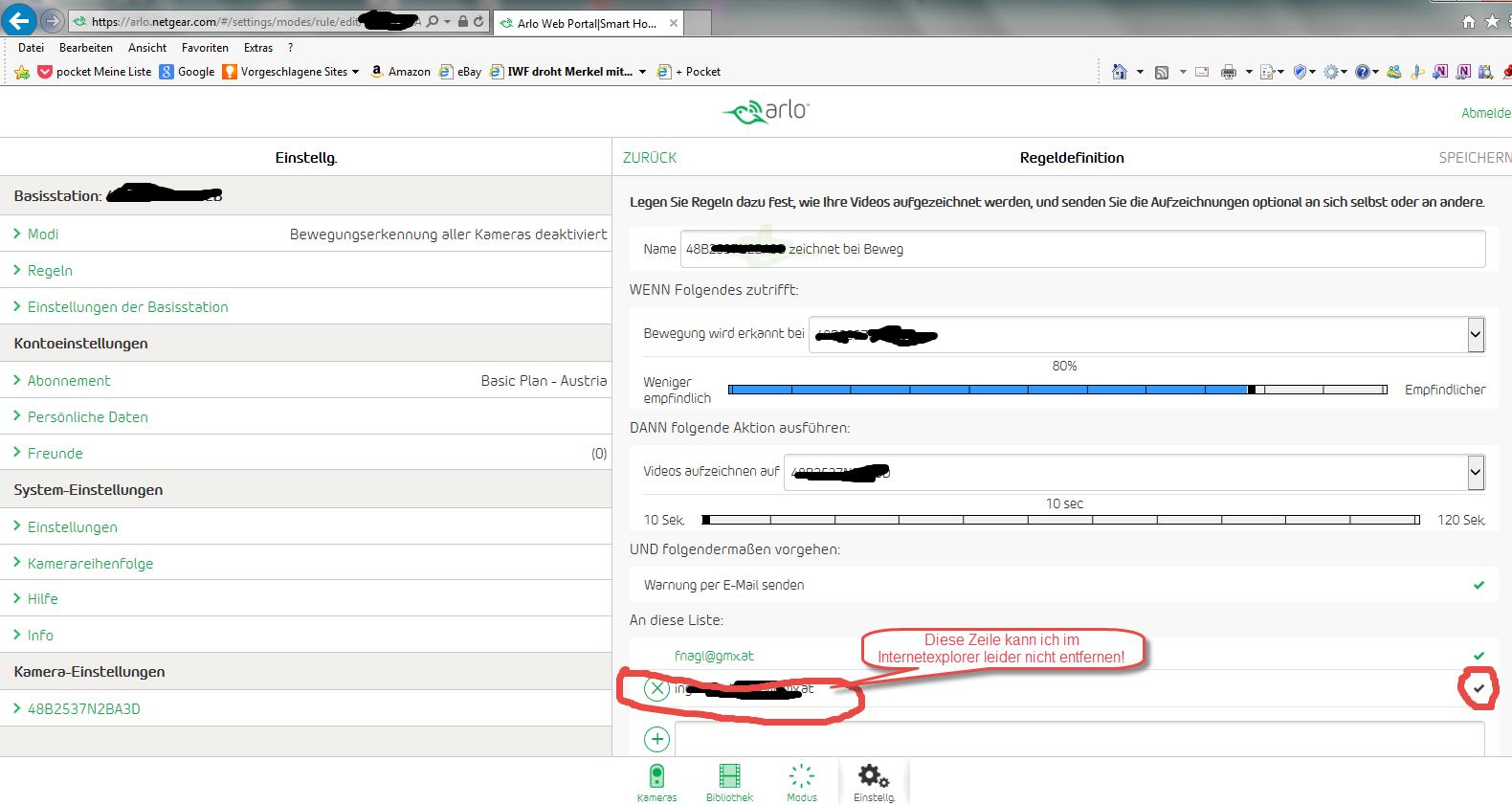Click the OneNote linked notes icon
1512x805 pixels.
point(1463,72)
